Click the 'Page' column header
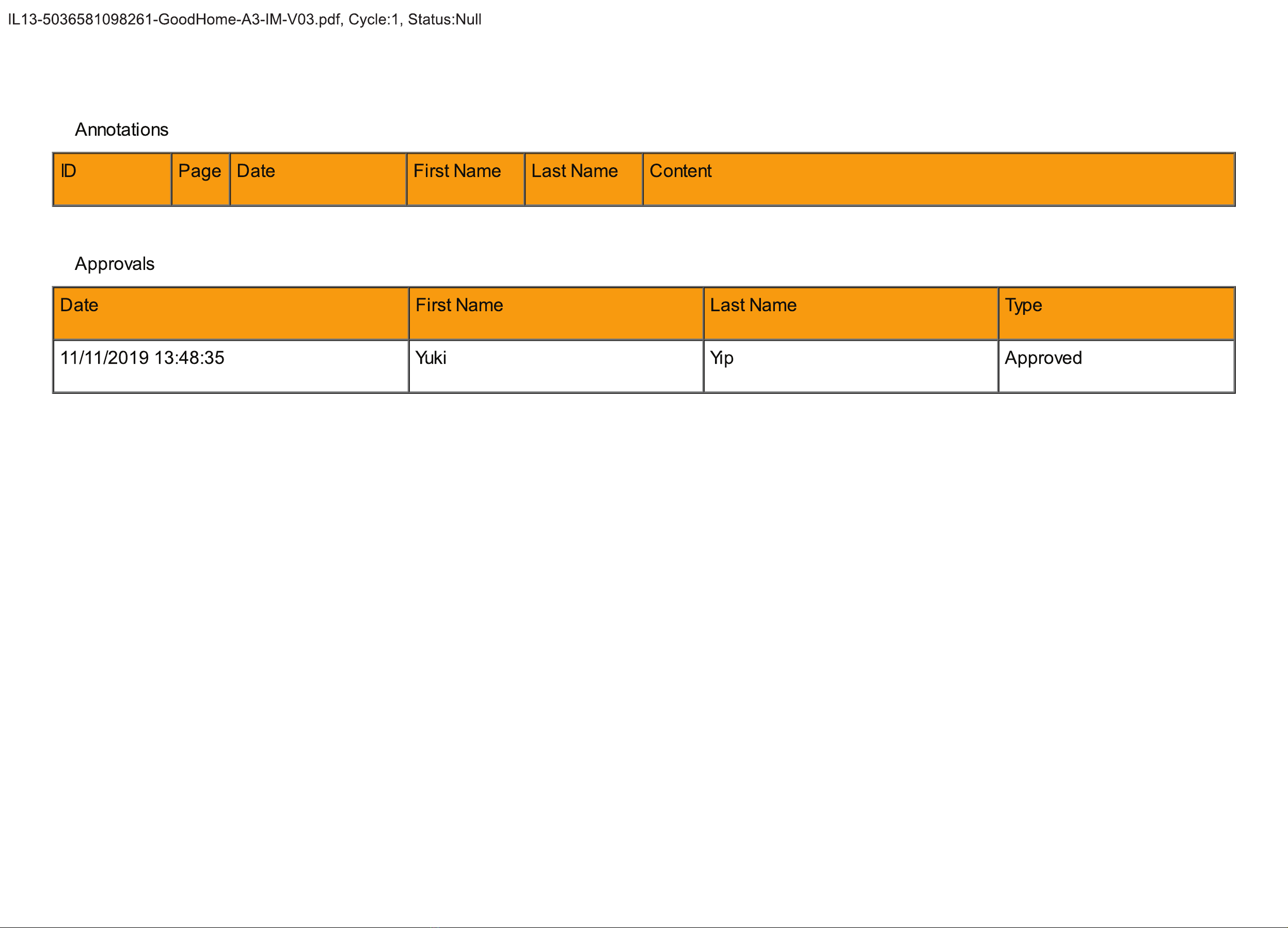 tap(201, 180)
